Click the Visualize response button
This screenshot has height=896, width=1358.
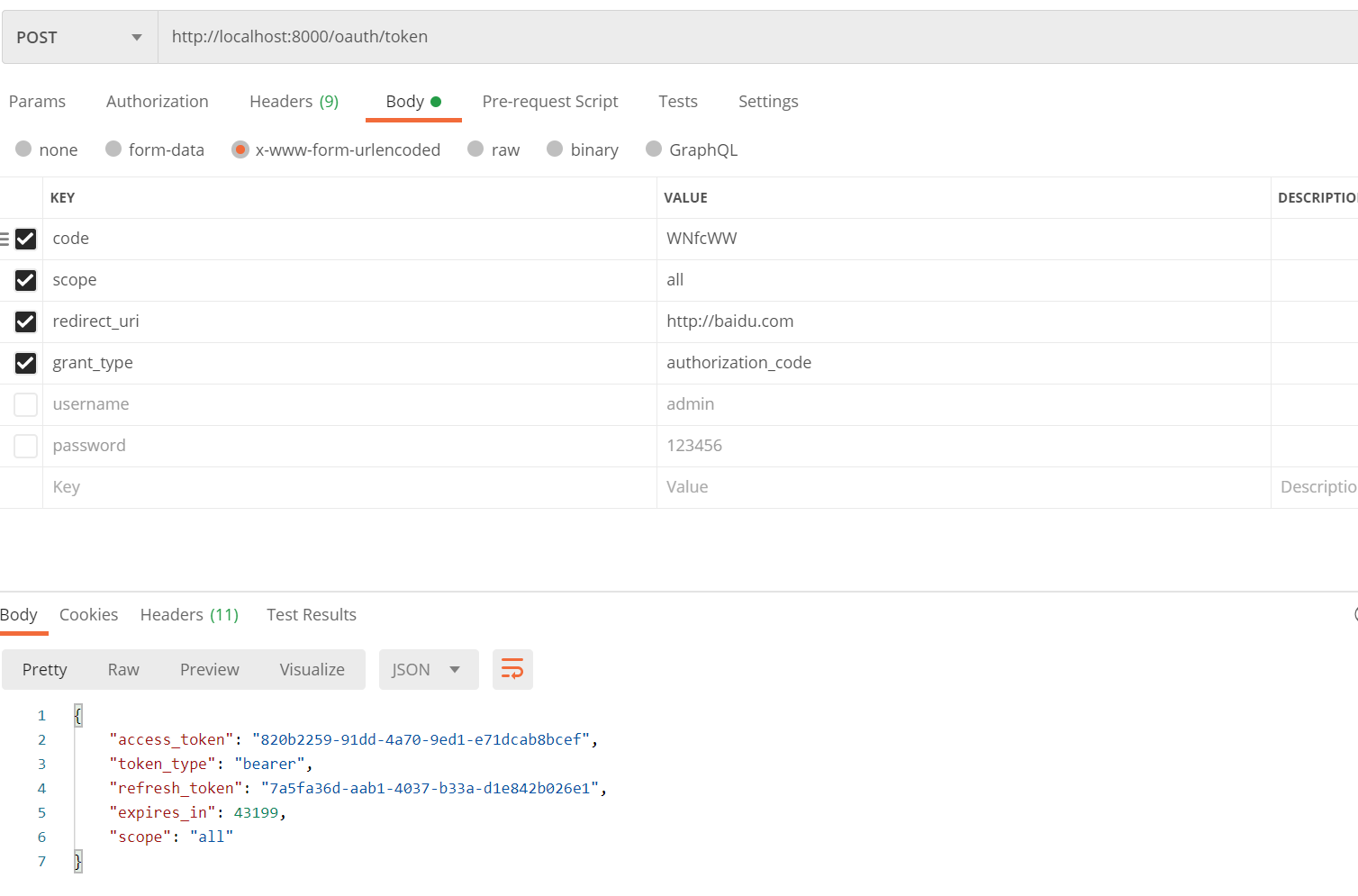pyautogui.click(x=312, y=669)
